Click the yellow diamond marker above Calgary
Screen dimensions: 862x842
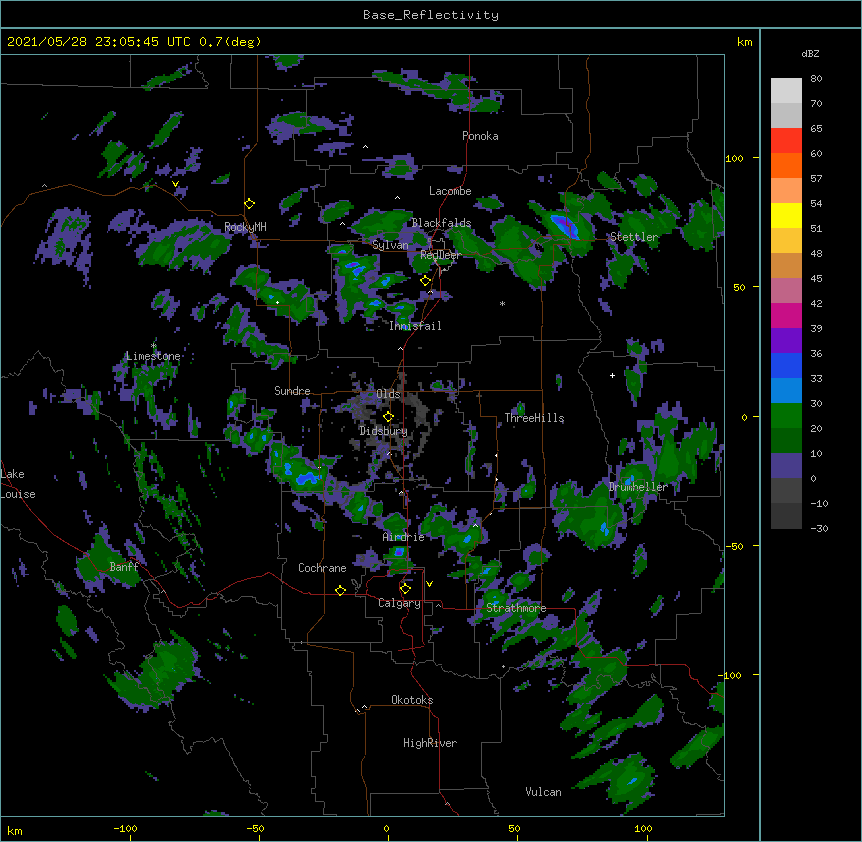pos(405,589)
